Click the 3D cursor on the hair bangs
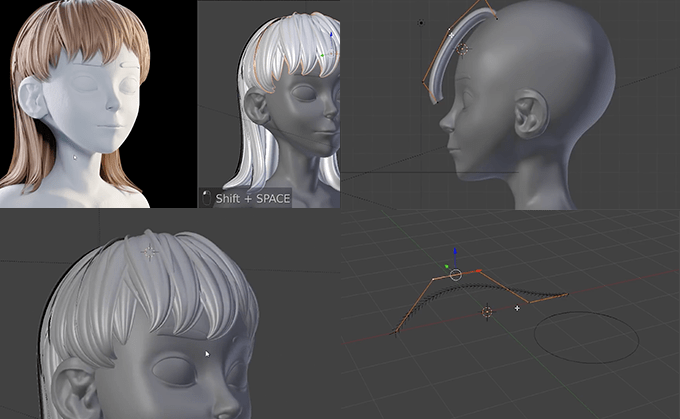The width and height of the screenshot is (680, 419). click(150, 252)
